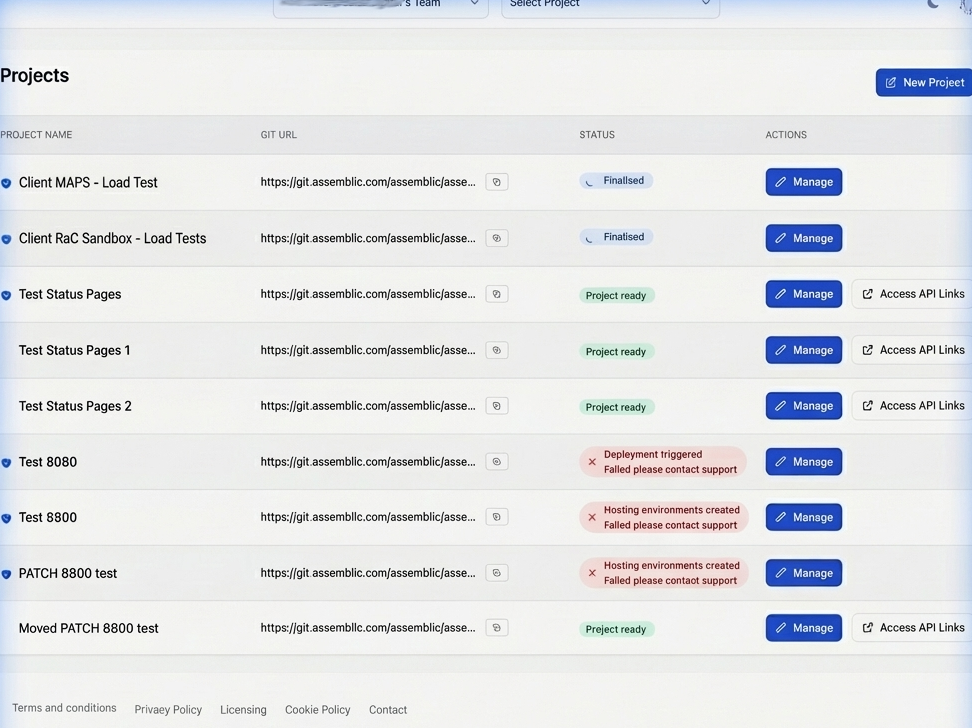
Task: Click the shield badge beside Test Status Pages
Action: coord(7,293)
